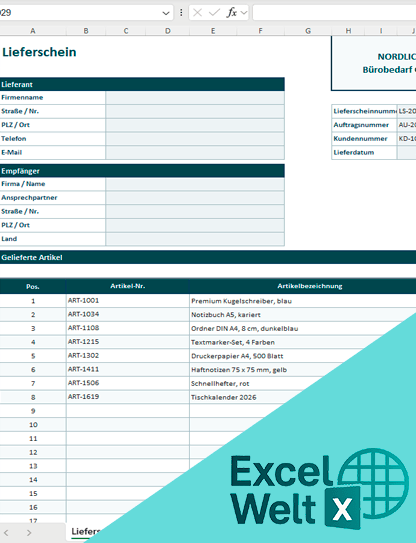Select the ART-1302 cell
Image resolution: width=416 pixels, height=543 pixels.
[127, 356]
